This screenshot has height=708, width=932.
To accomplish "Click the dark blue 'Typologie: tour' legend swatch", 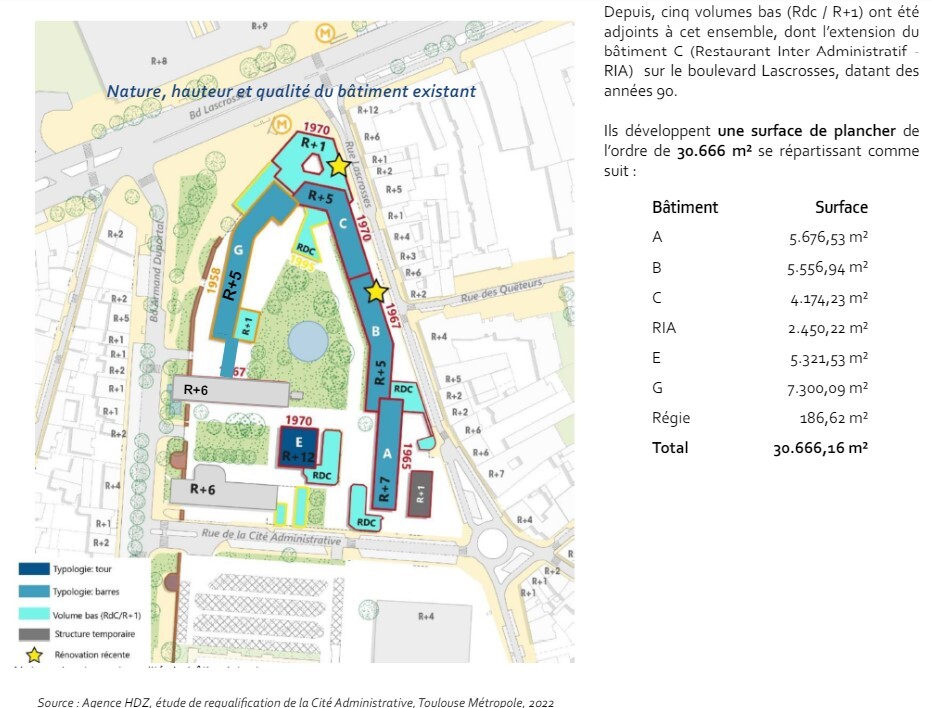I will click(34, 569).
